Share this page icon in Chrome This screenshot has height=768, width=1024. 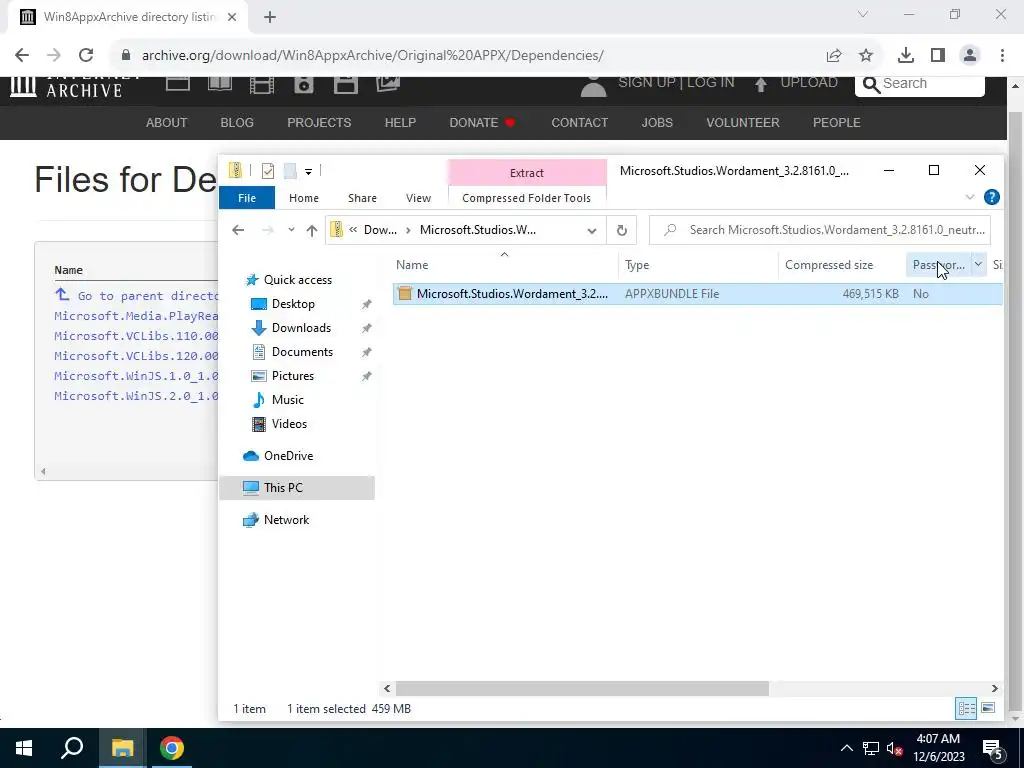(834, 56)
